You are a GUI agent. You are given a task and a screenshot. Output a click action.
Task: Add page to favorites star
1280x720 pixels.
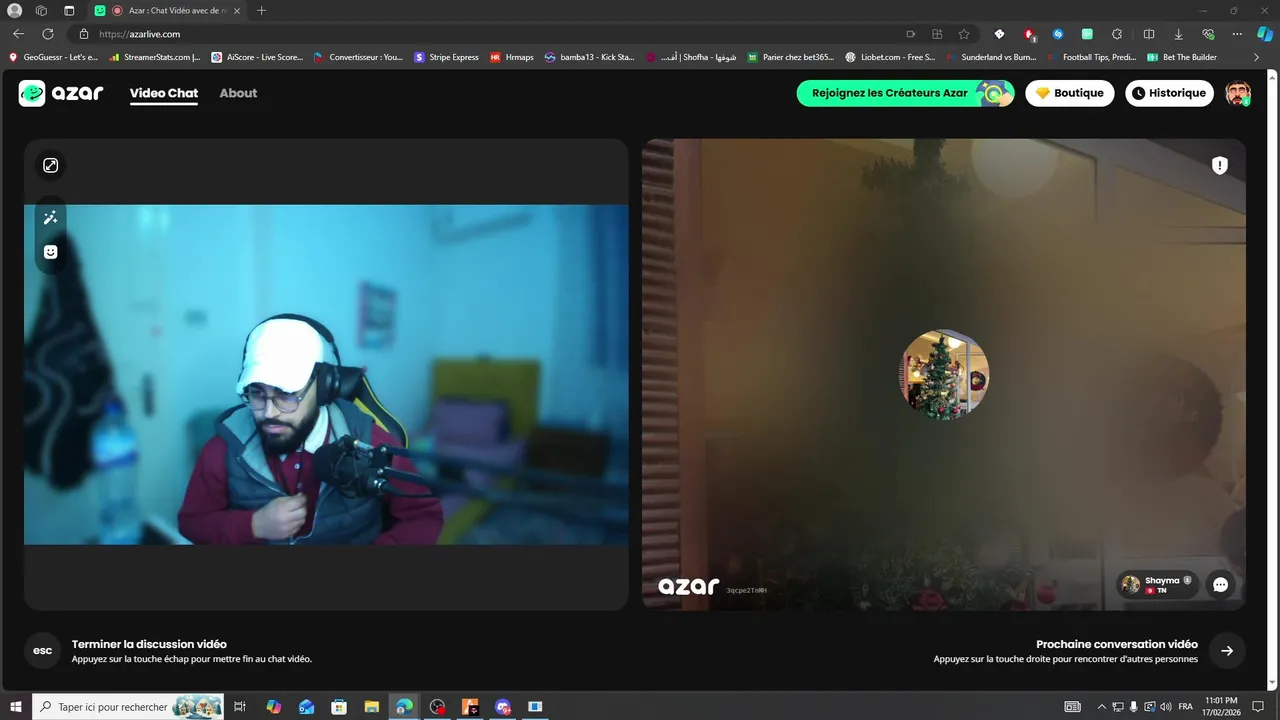click(x=964, y=34)
